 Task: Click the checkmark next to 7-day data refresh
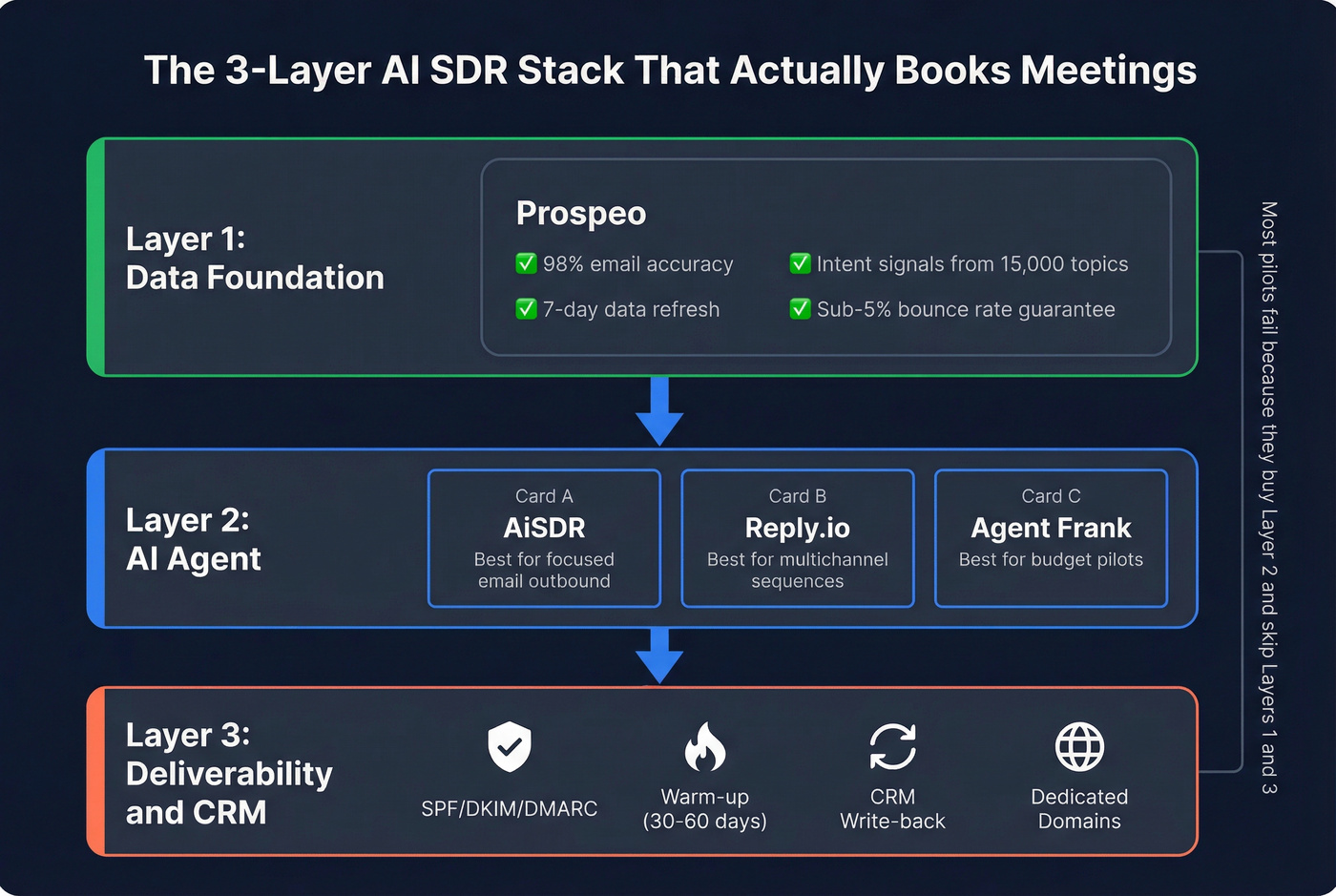point(526,309)
